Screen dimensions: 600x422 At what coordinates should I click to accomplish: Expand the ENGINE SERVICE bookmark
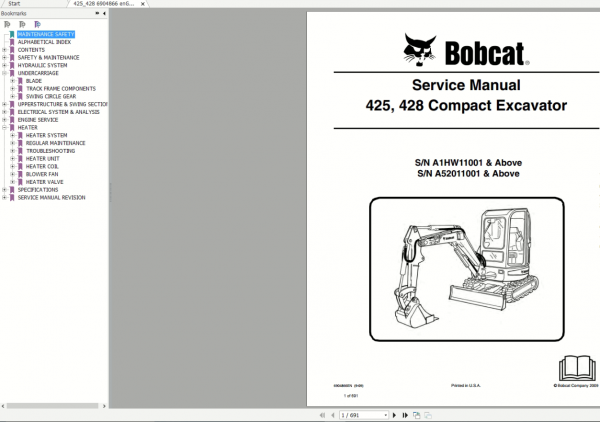point(4,120)
